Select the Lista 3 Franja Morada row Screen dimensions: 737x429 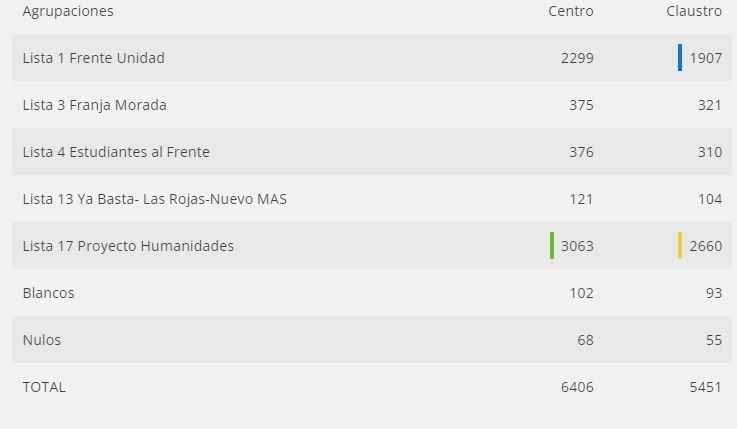tap(94, 105)
